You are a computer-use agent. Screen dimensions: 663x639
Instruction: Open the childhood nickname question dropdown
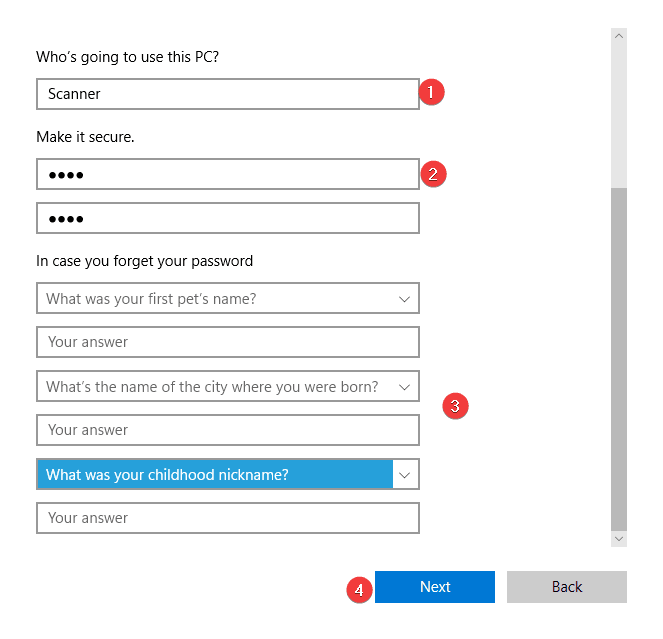(404, 475)
